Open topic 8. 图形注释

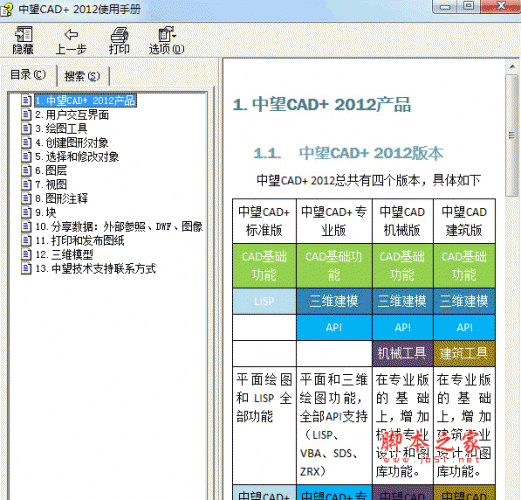tap(61, 198)
